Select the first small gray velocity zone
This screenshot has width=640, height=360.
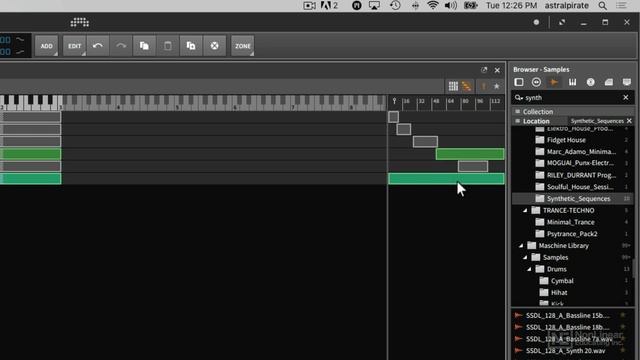(393, 117)
